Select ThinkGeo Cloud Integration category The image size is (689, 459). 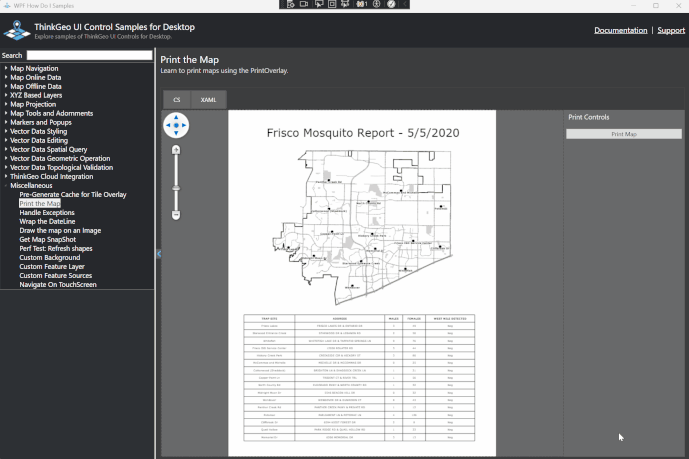click(51, 176)
